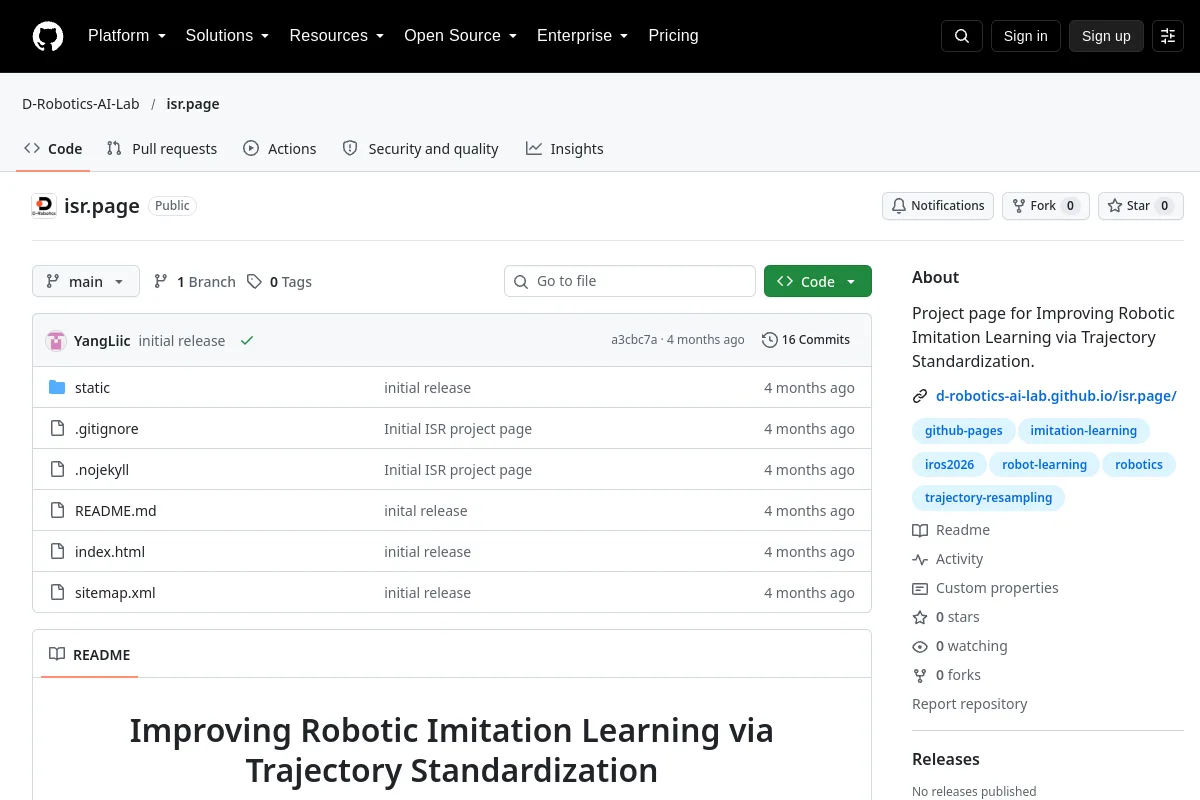Go to the Pricing page
The image size is (1200, 800).
tap(674, 36)
